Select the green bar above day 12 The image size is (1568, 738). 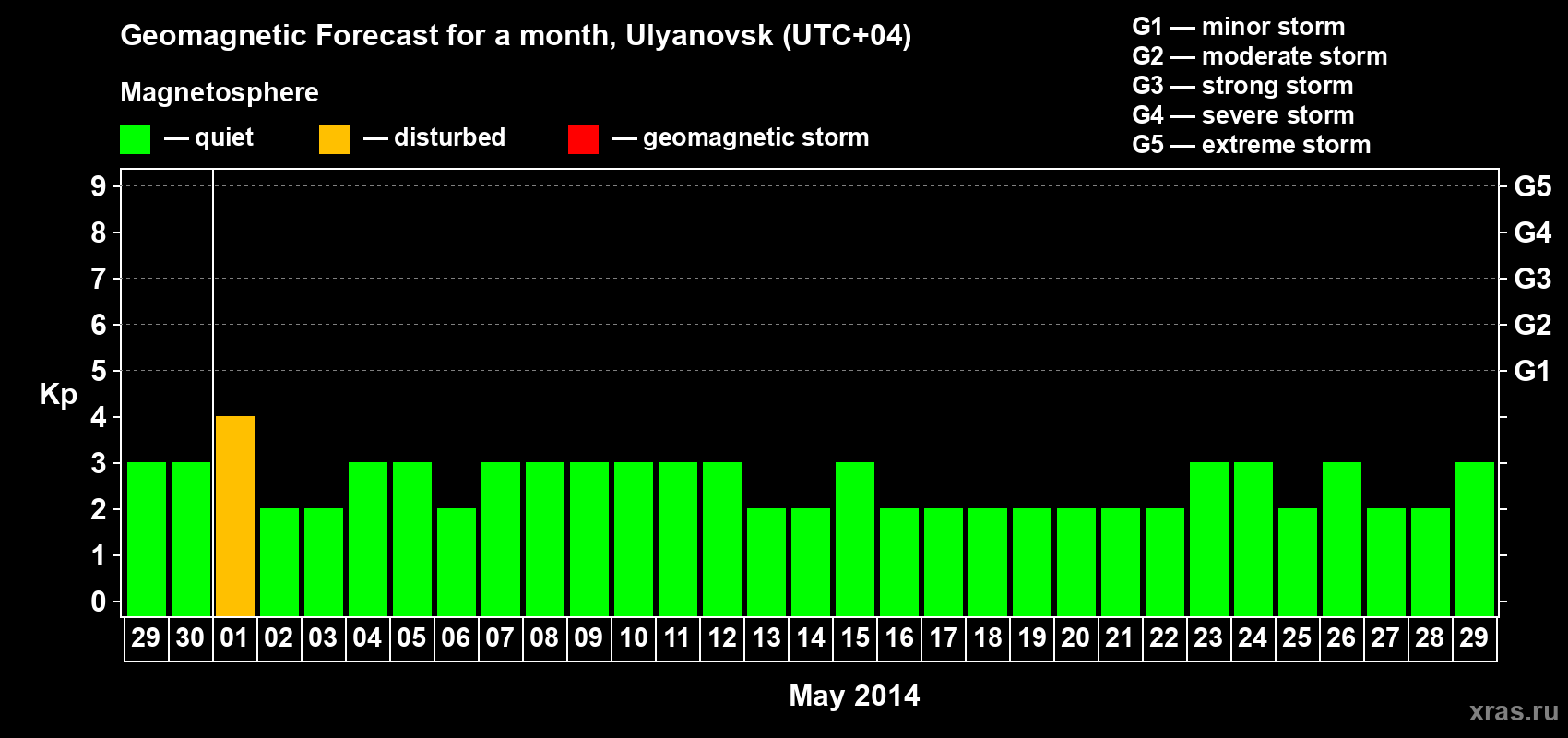coord(722,540)
